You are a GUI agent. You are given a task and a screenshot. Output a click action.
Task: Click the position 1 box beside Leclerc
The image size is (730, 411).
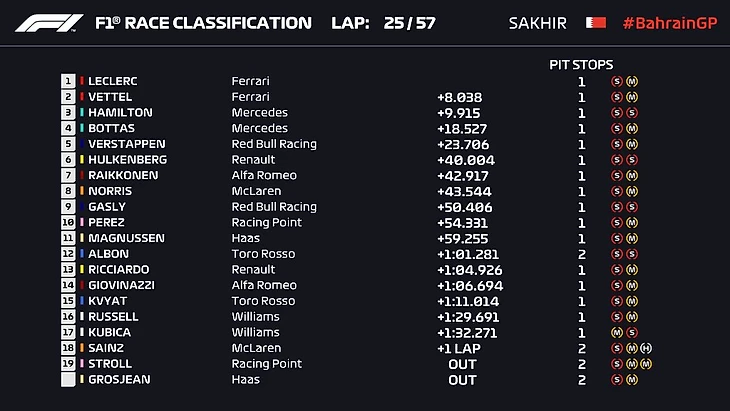coord(68,81)
